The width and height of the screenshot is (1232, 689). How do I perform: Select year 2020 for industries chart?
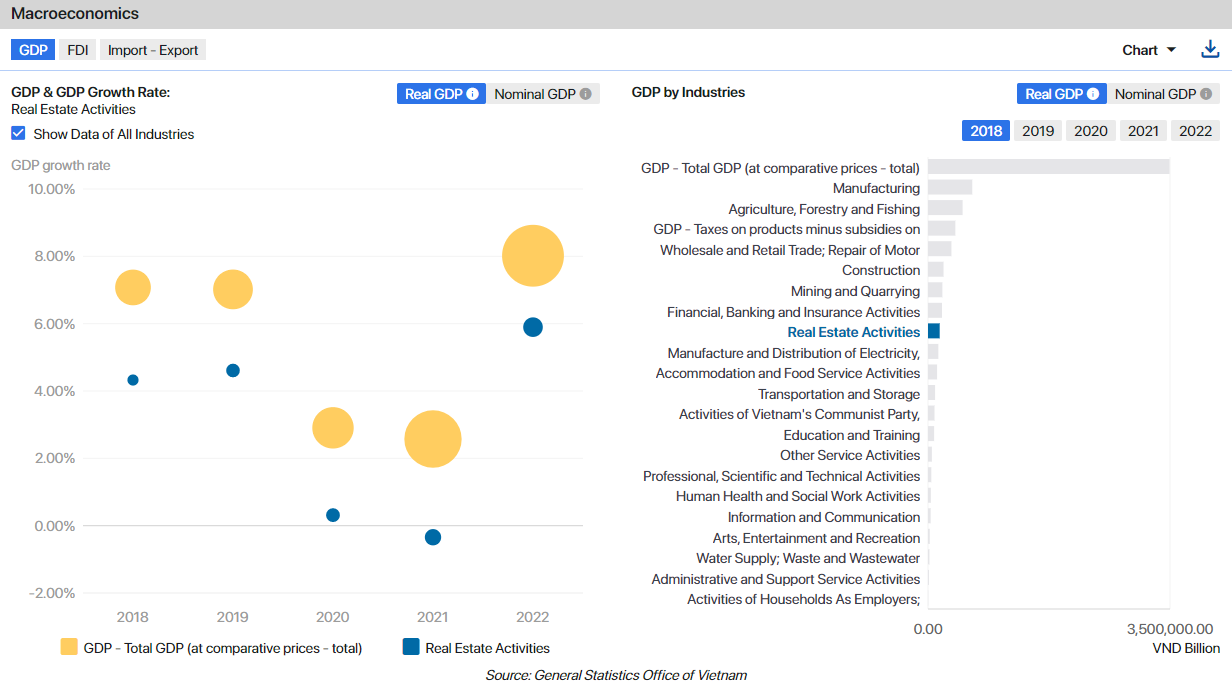pos(1090,131)
